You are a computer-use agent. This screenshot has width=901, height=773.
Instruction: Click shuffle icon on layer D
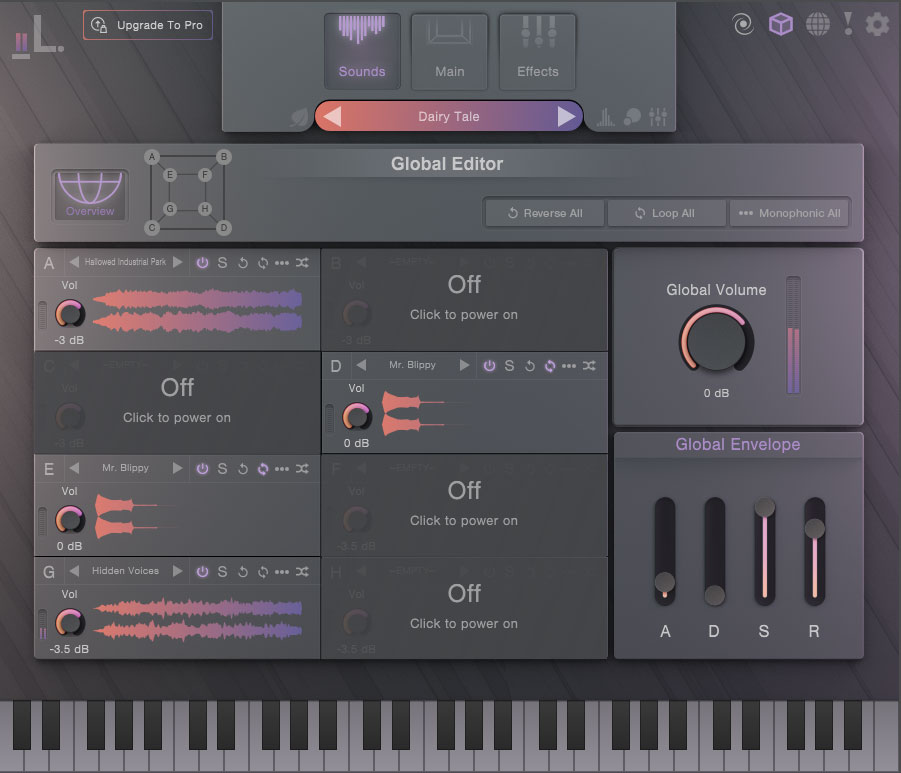(589, 366)
